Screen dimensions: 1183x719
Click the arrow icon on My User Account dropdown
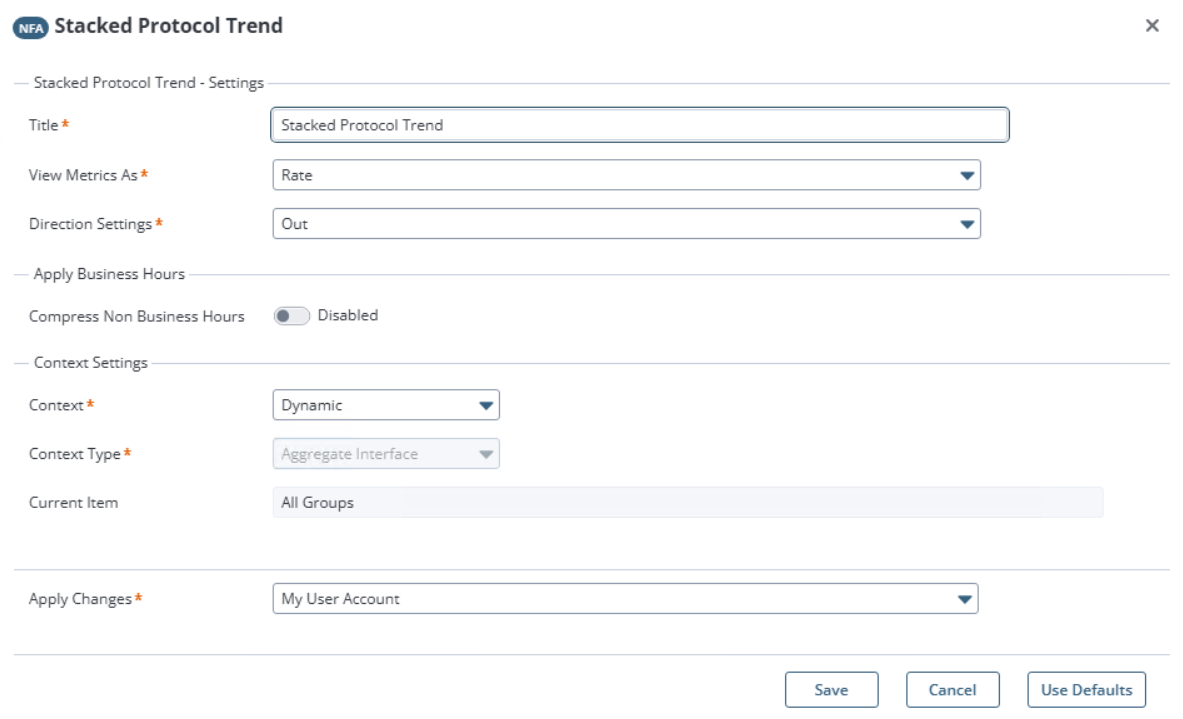pos(964,600)
